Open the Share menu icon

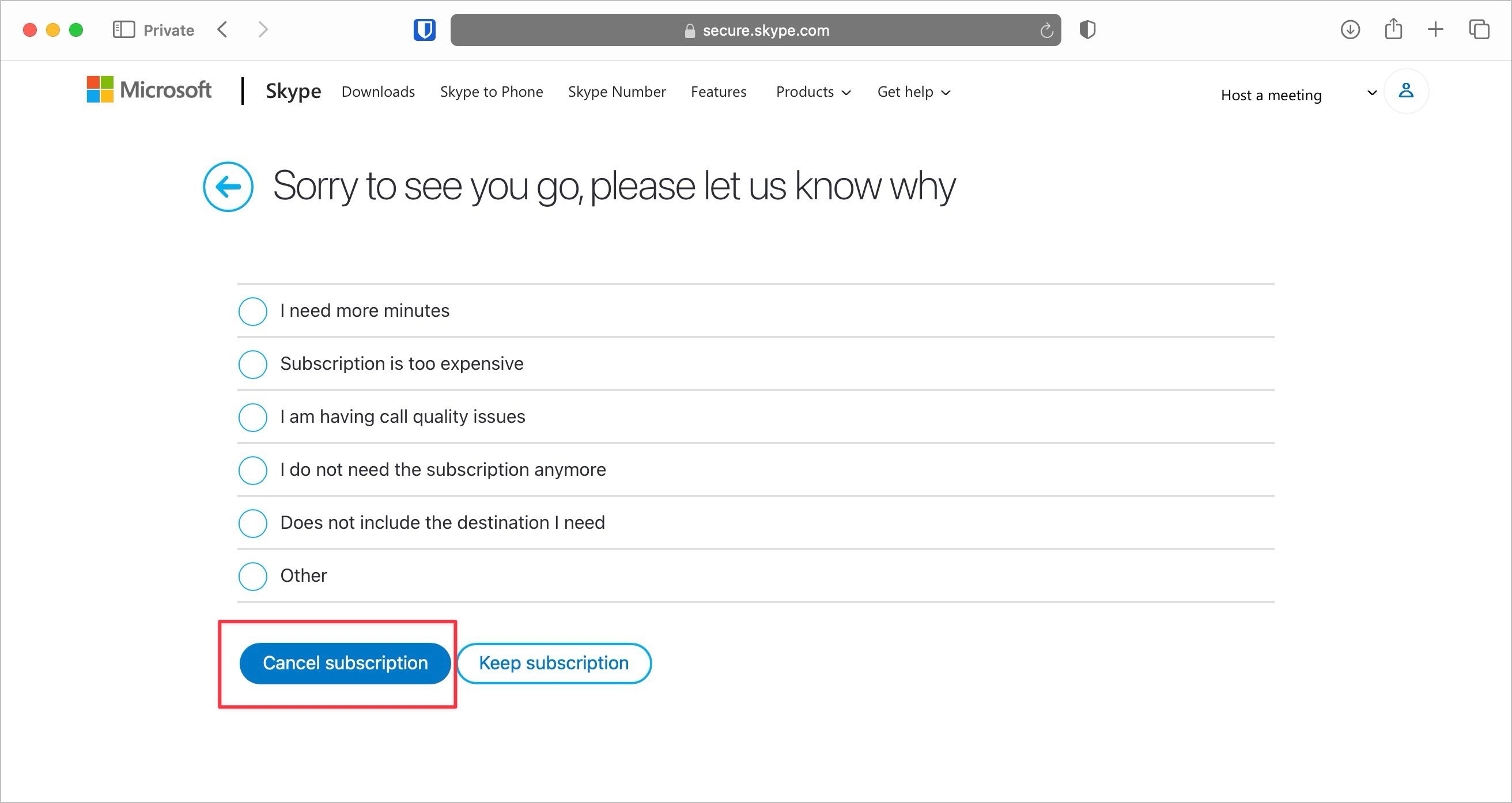pos(1393,29)
